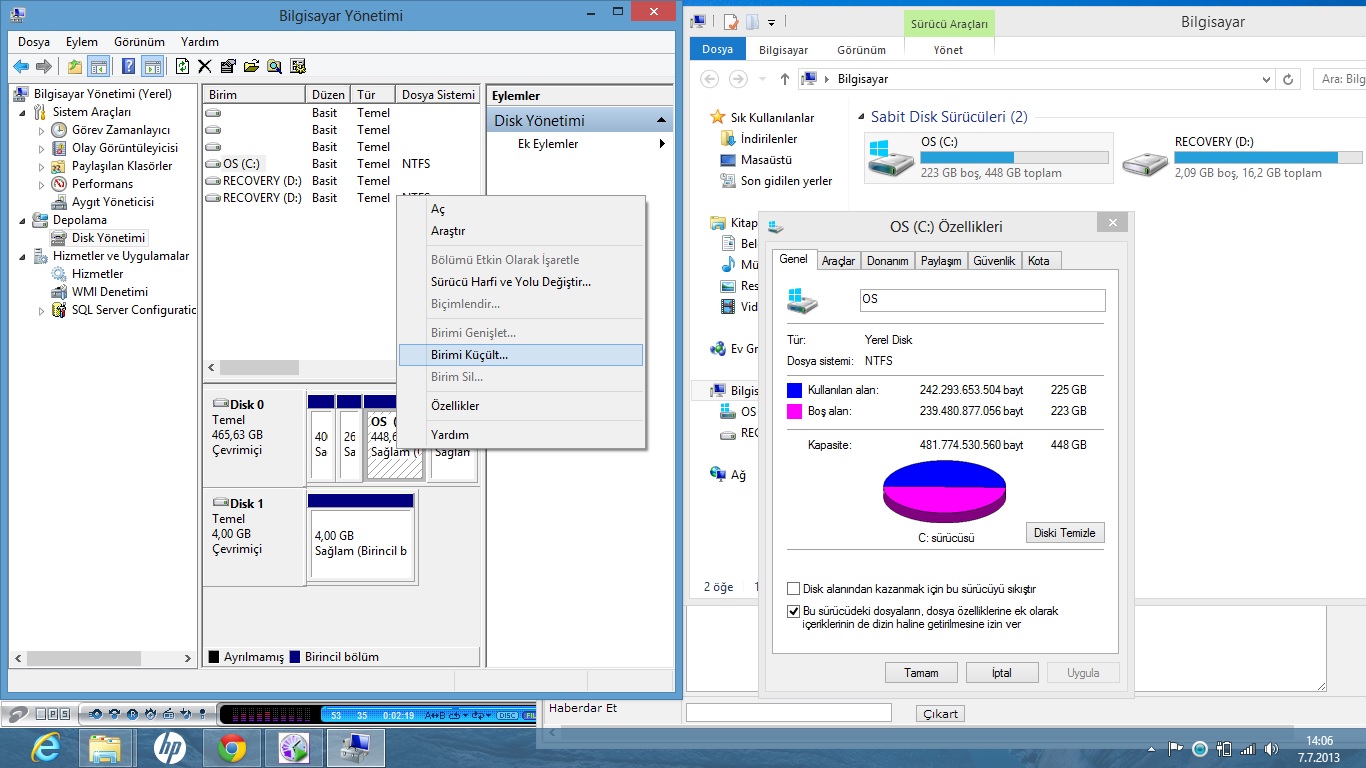Viewport: 1366px width, 768px height.
Task: Select the Hizmetler gear icon
Action: 60,274
